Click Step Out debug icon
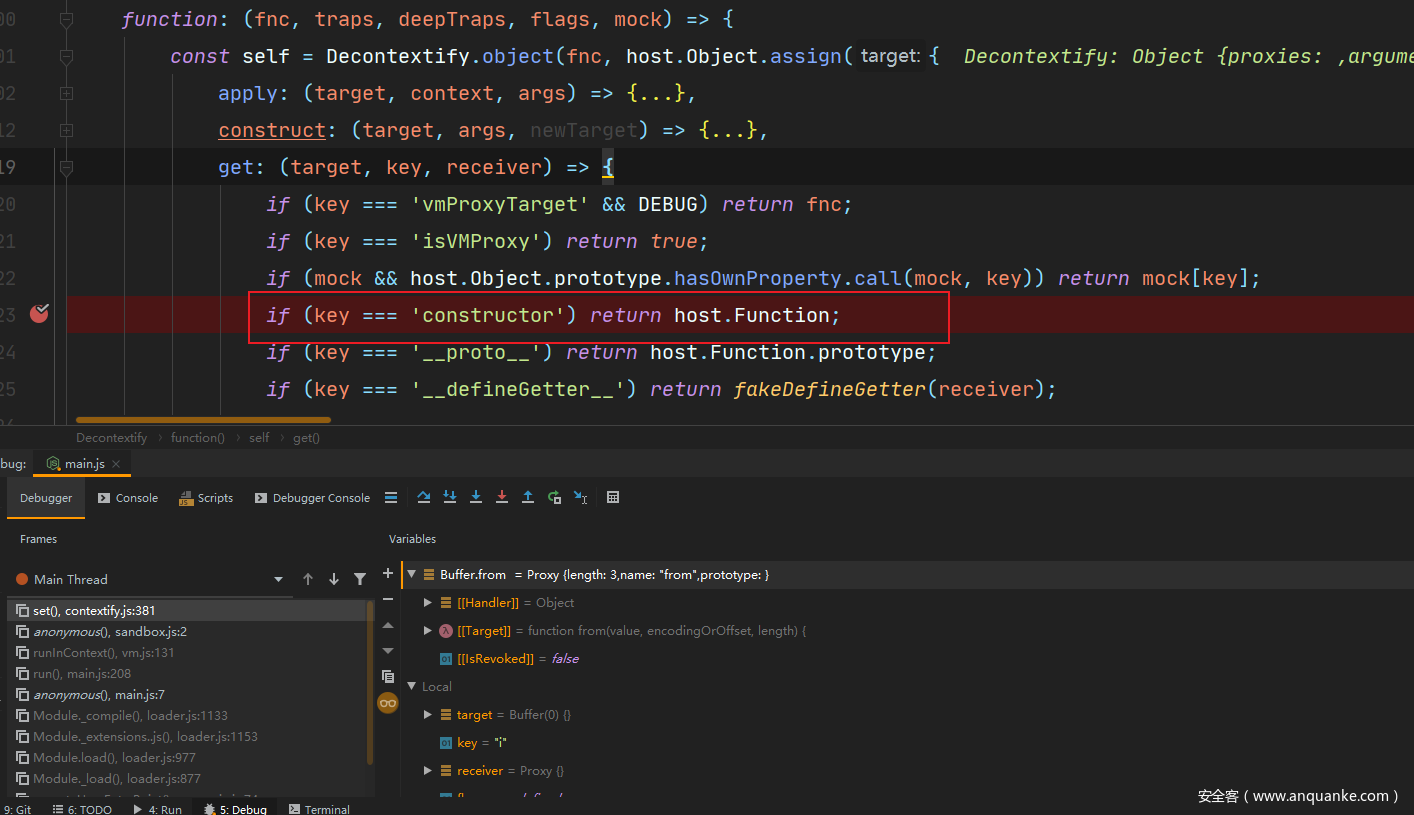1414x815 pixels. pos(528,497)
